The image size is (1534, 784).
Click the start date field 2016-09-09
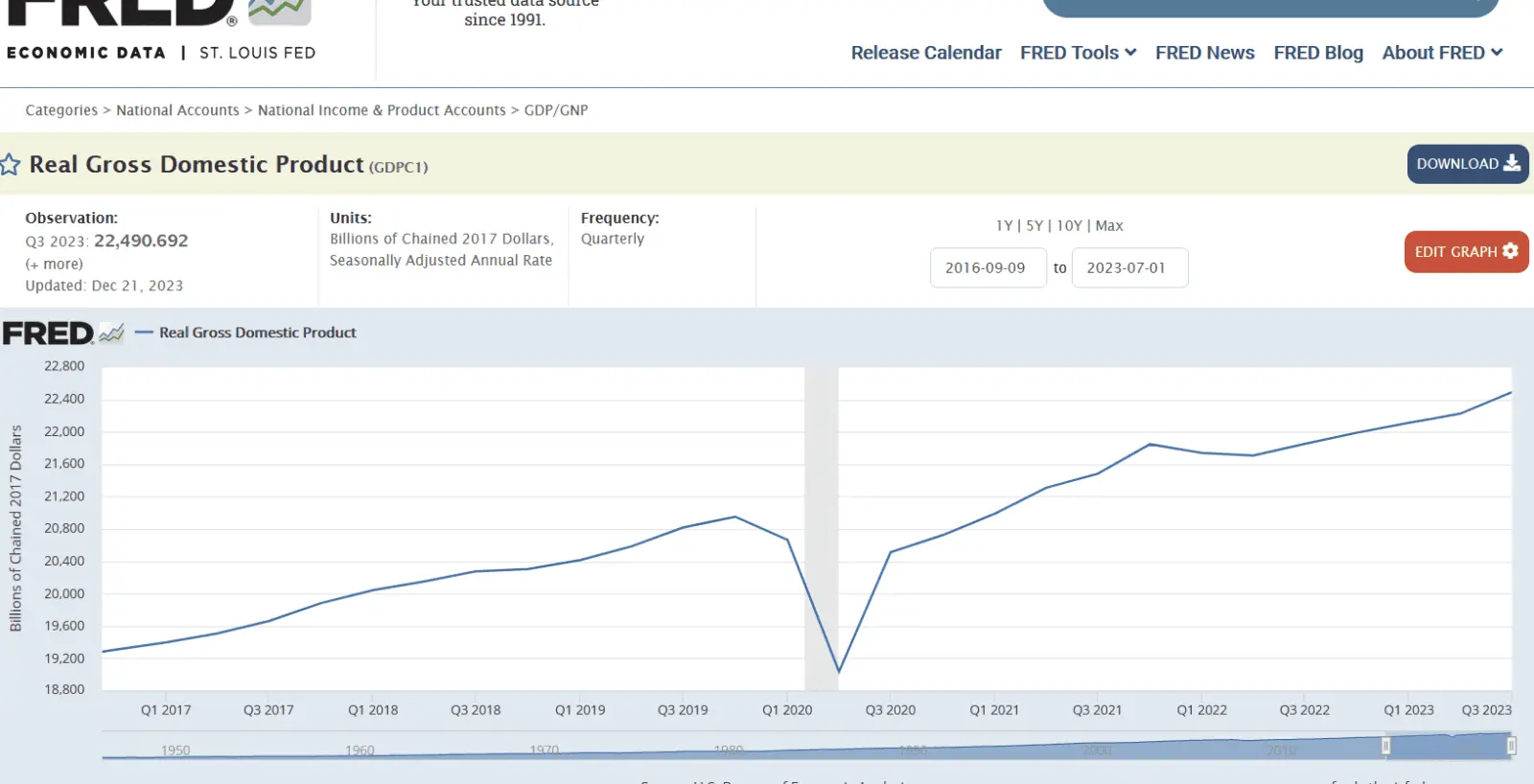click(x=987, y=268)
